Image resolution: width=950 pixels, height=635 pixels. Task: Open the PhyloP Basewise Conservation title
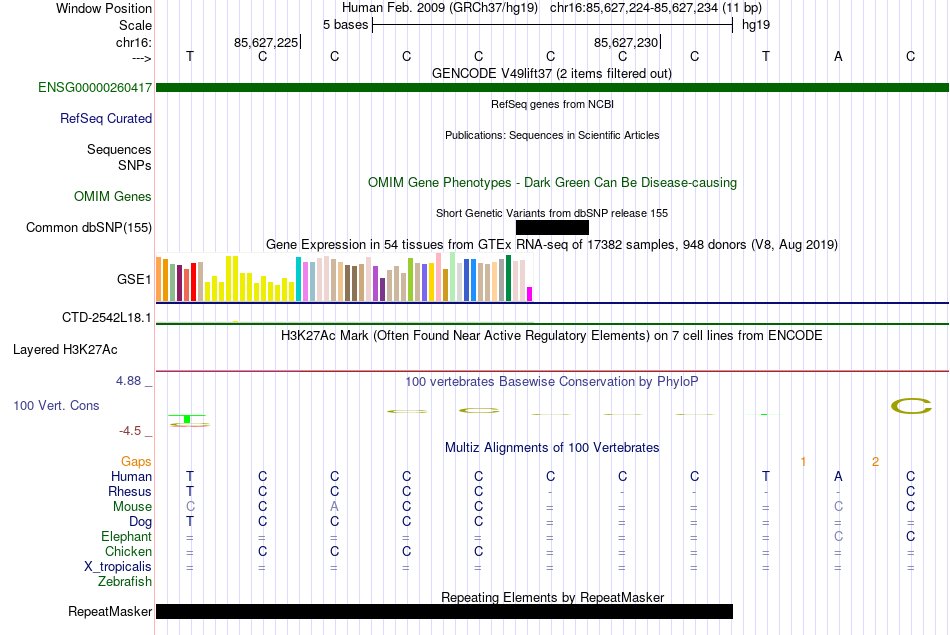click(552, 381)
